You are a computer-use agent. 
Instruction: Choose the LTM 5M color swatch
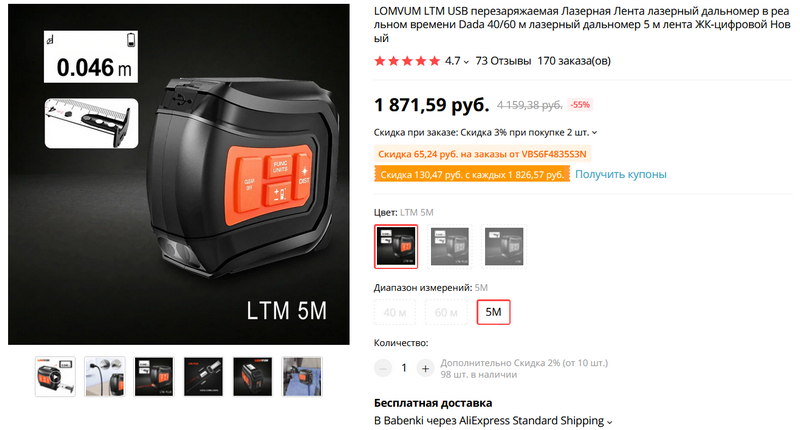point(396,246)
